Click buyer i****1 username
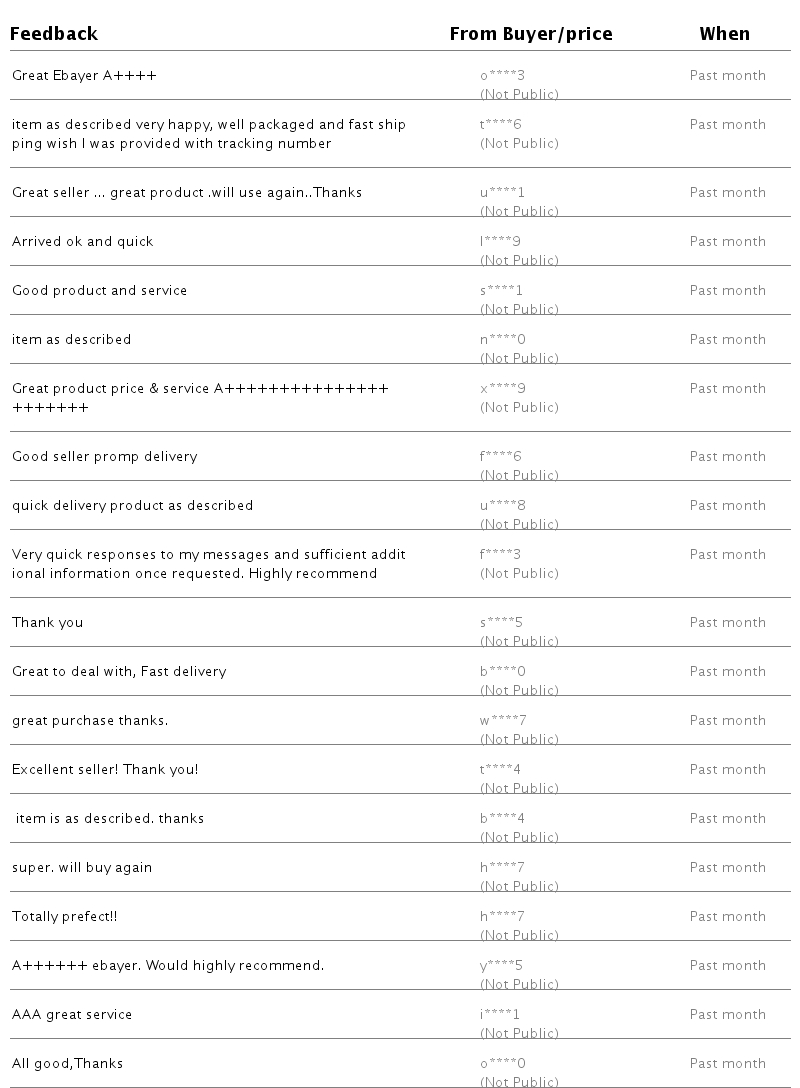 (x=500, y=1015)
